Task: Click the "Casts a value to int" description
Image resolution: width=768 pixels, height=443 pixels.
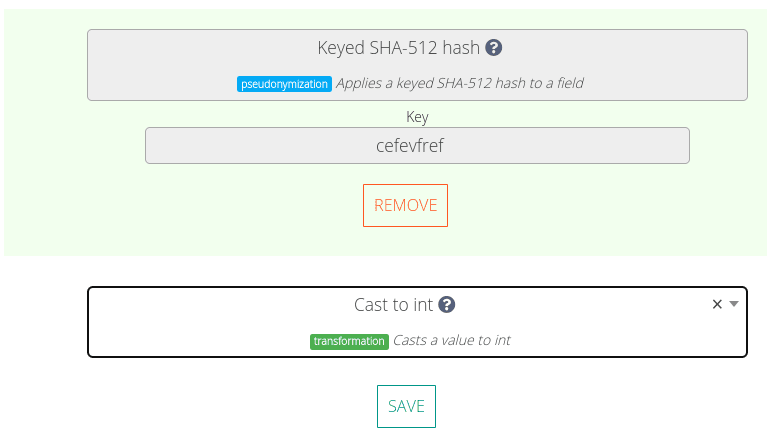Action: tap(451, 341)
